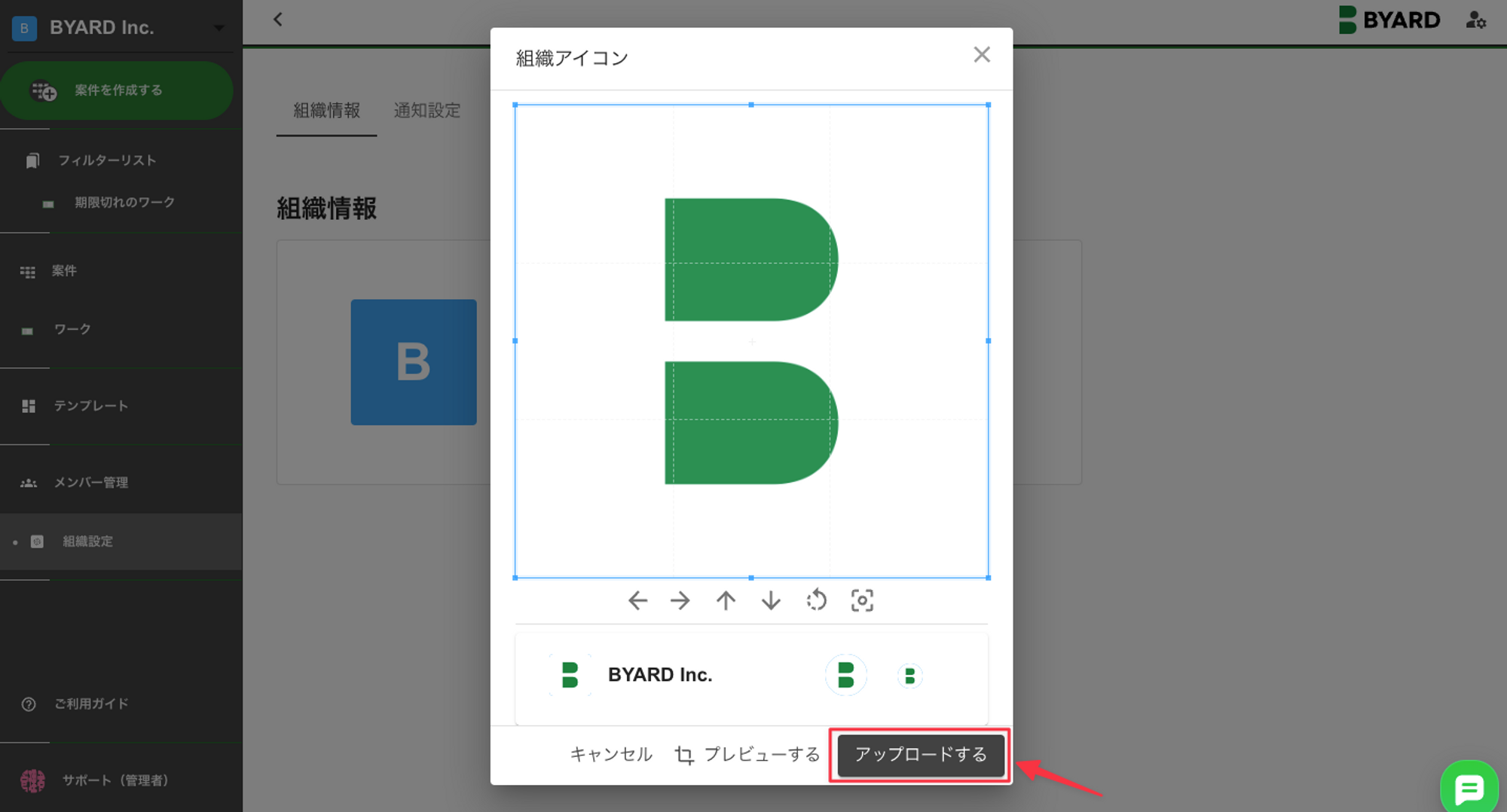Click the サポート avatar icon
1507x812 pixels.
pyautogui.click(x=32, y=780)
